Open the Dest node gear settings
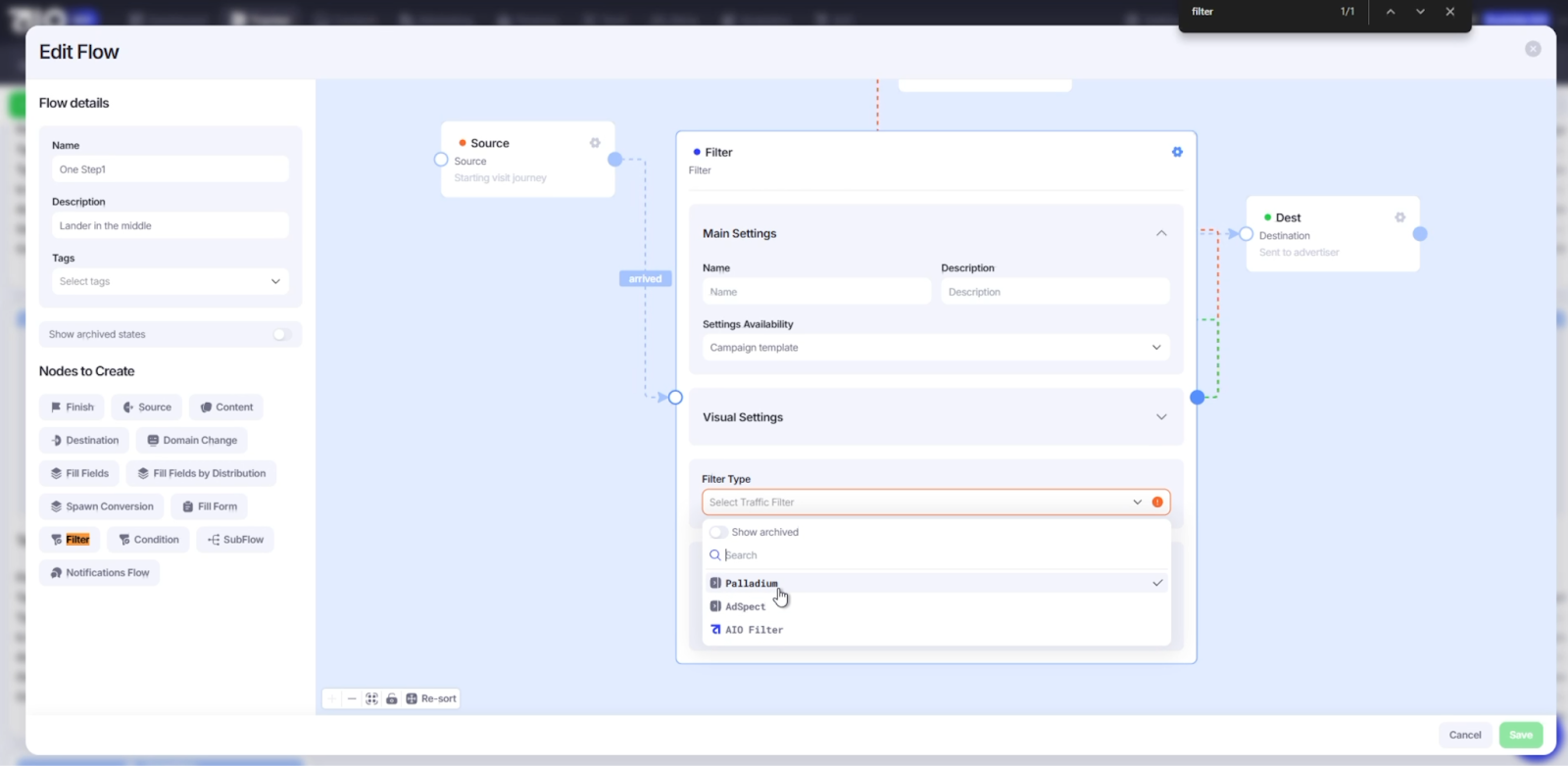1568x766 pixels. coord(1399,217)
